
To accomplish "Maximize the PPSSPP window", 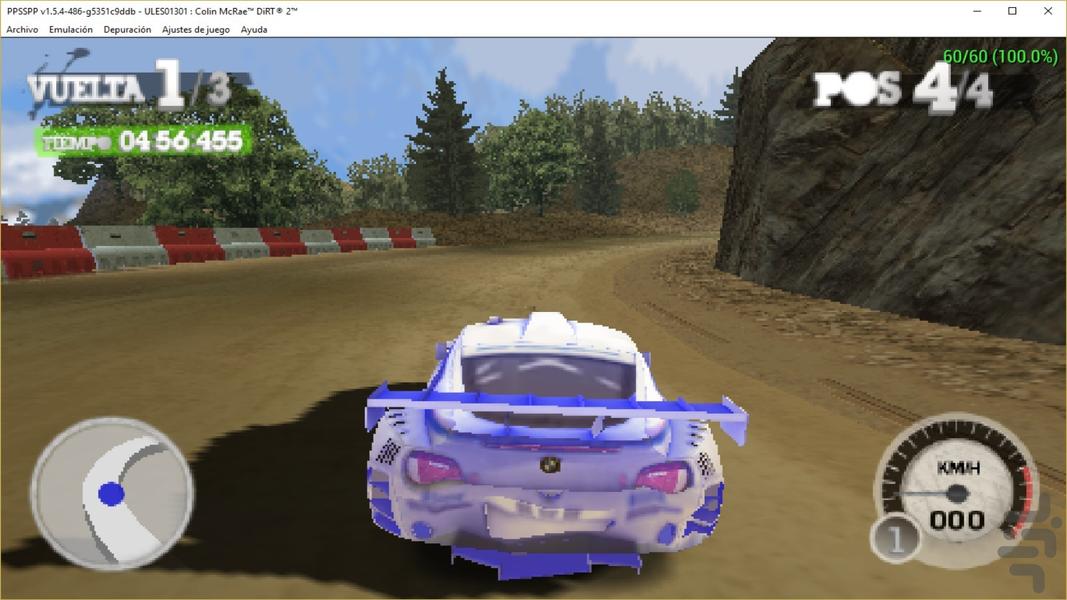I will tap(1013, 11).
